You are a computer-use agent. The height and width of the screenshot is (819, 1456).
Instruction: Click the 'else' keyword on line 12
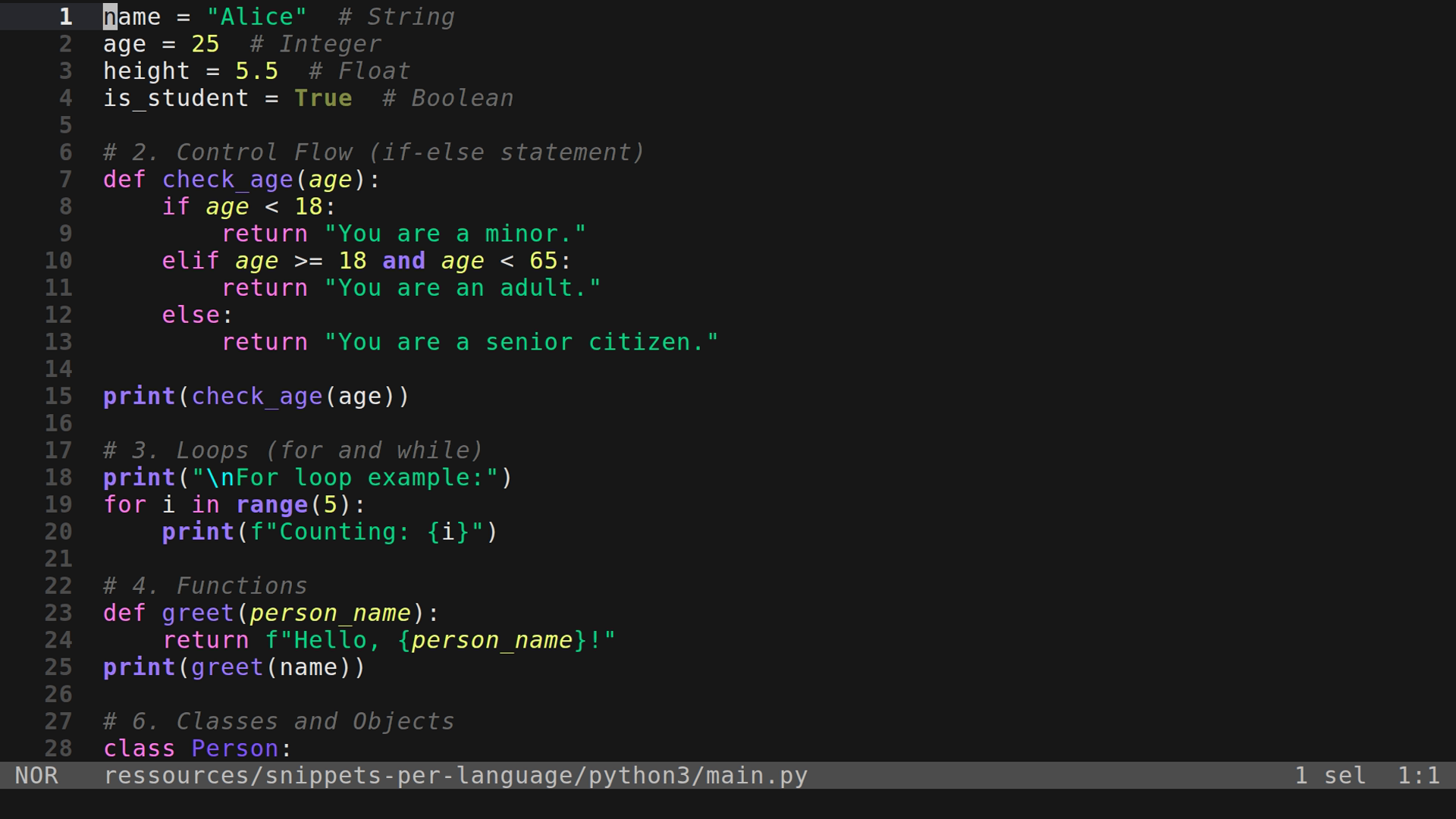(190, 315)
